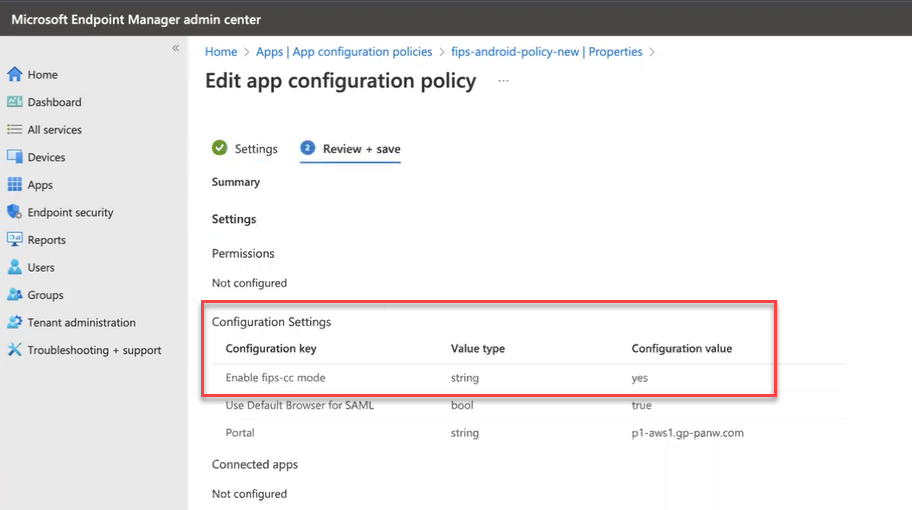Click Troubleshooting + support wrench icon
Screen dimensions: 912x510
coord(14,350)
